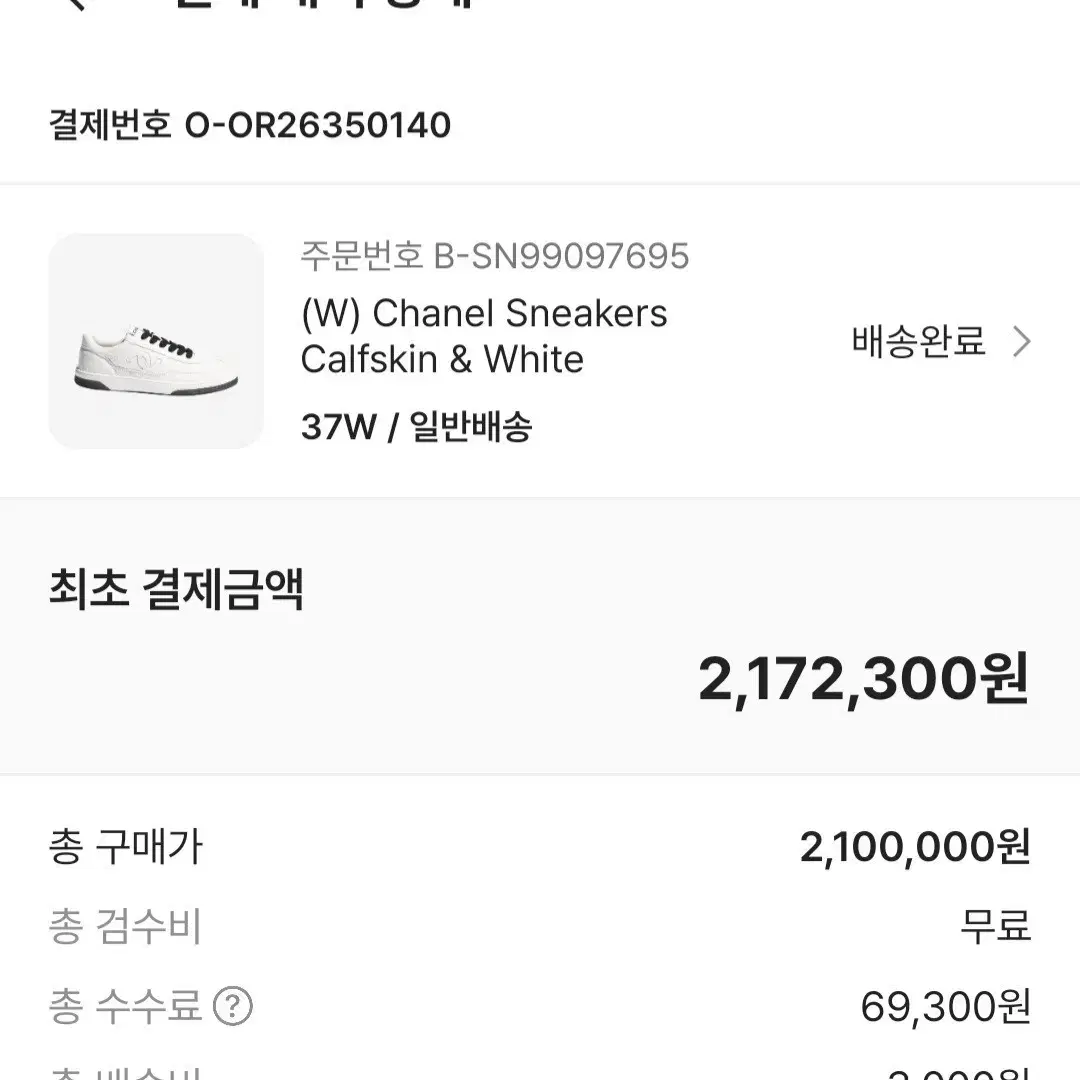Tap the 37W / 일반배송 option text

coord(416,428)
